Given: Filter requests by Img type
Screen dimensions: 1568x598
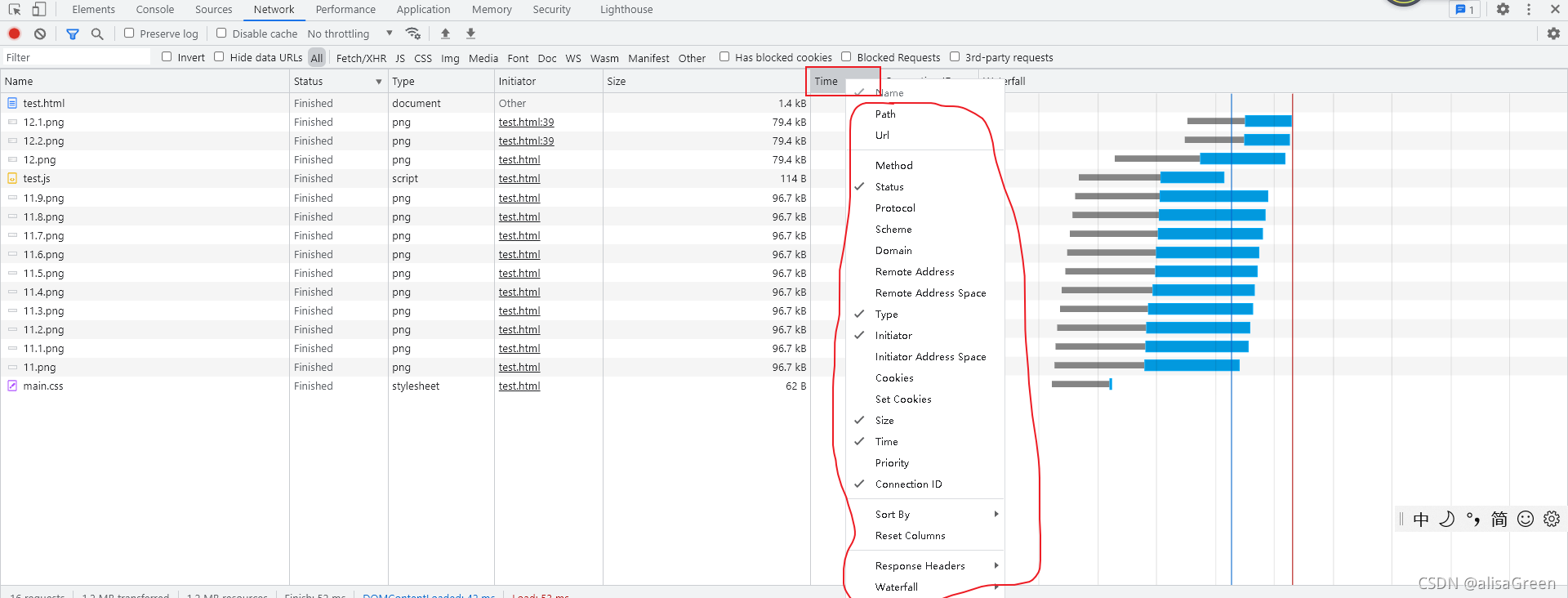Looking at the screenshot, I should click(450, 58).
